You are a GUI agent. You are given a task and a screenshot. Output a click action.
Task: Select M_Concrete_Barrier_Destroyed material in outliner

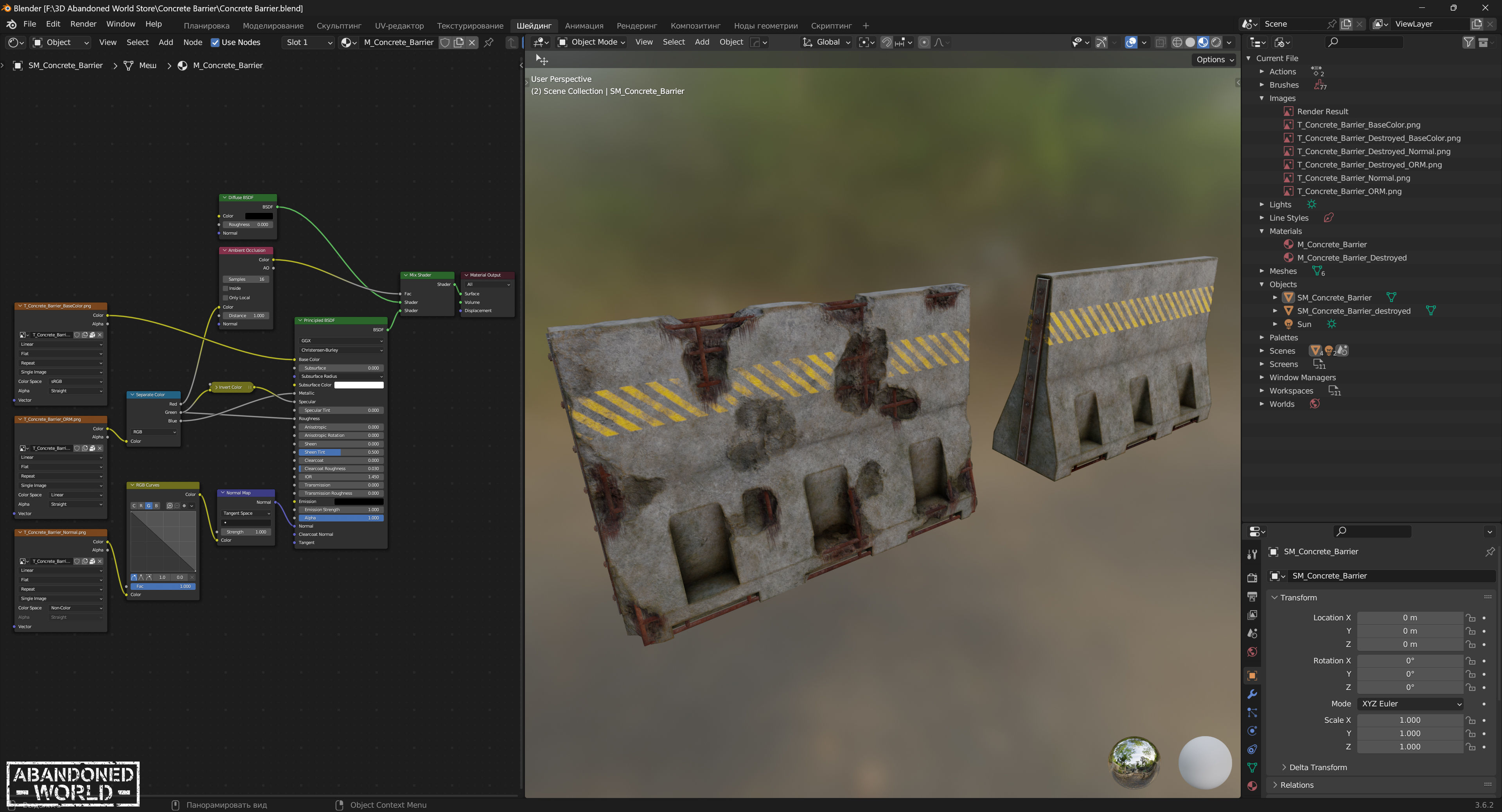pos(1351,258)
